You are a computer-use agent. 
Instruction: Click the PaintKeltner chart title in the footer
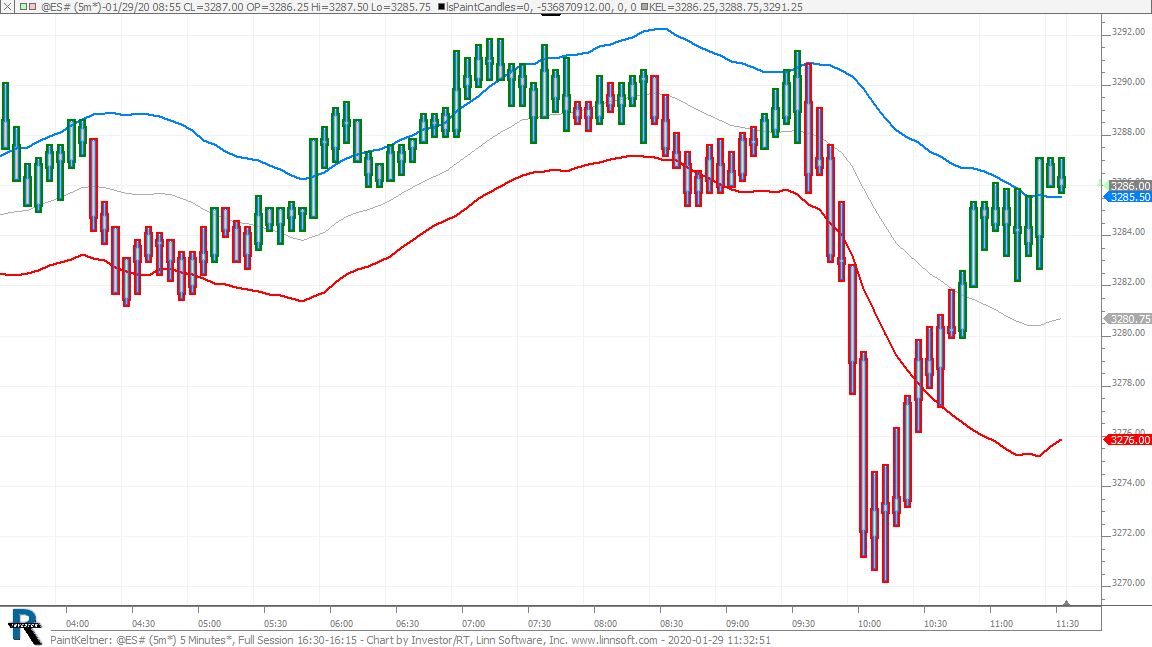pos(78,640)
